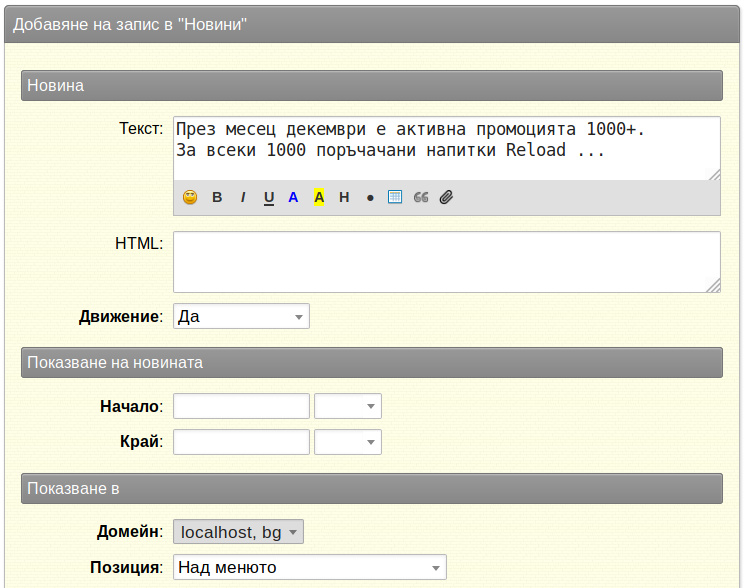Click into the HTML text area
Viewport: 744px width, 588px height.
[x=447, y=262]
